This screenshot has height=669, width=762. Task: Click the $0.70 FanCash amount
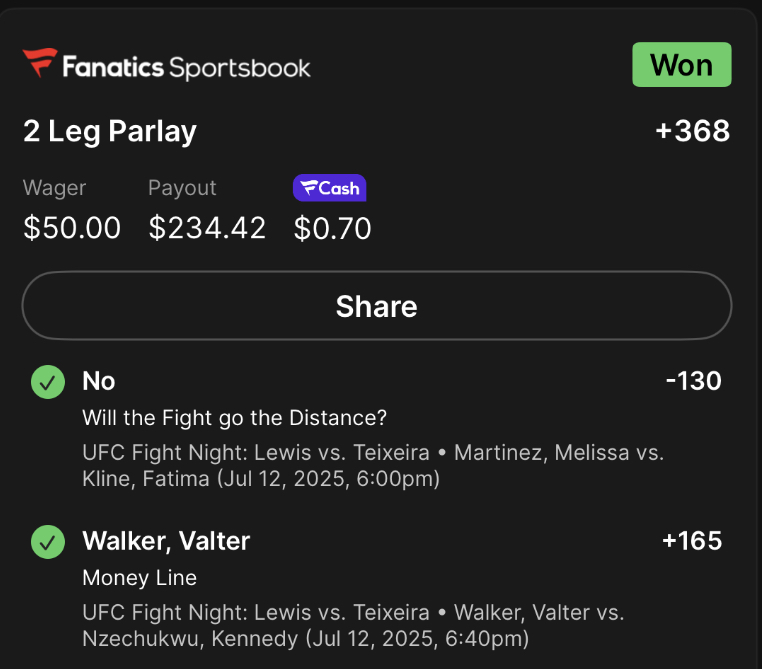[x=332, y=229]
